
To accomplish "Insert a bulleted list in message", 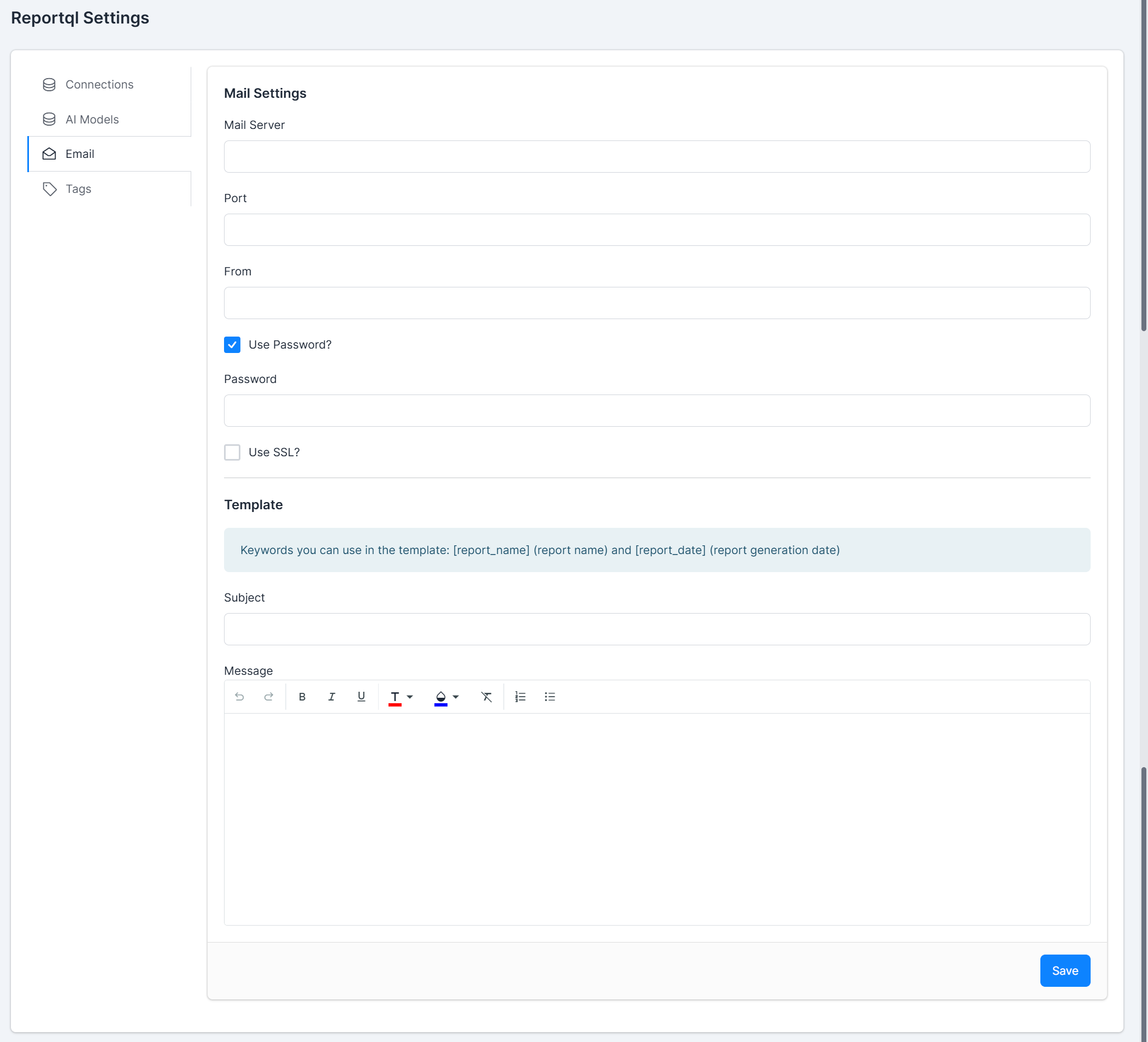I will [550, 696].
